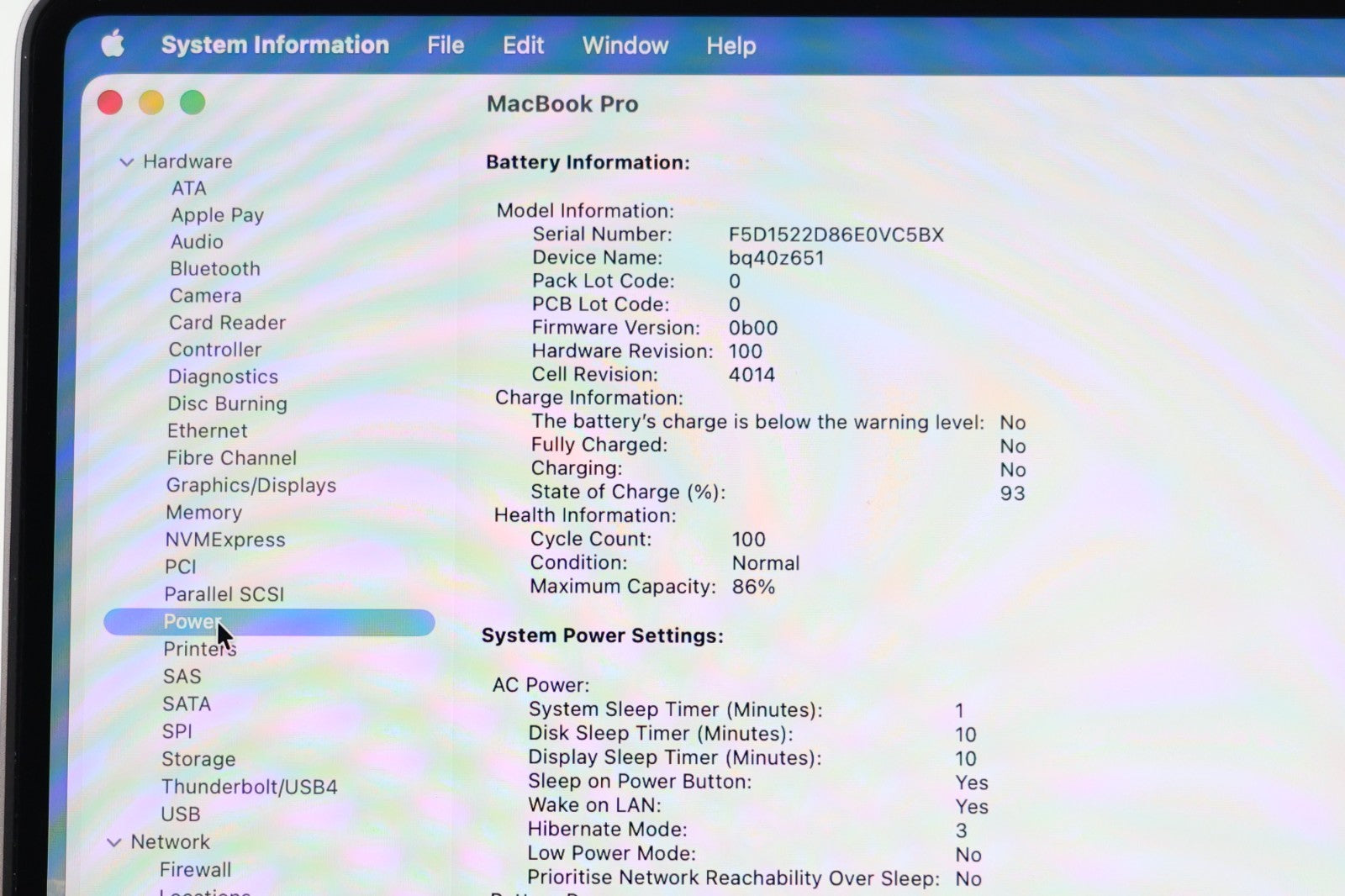Select NVMExpress in the sidebar
1345x896 pixels.
tap(225, 540)
